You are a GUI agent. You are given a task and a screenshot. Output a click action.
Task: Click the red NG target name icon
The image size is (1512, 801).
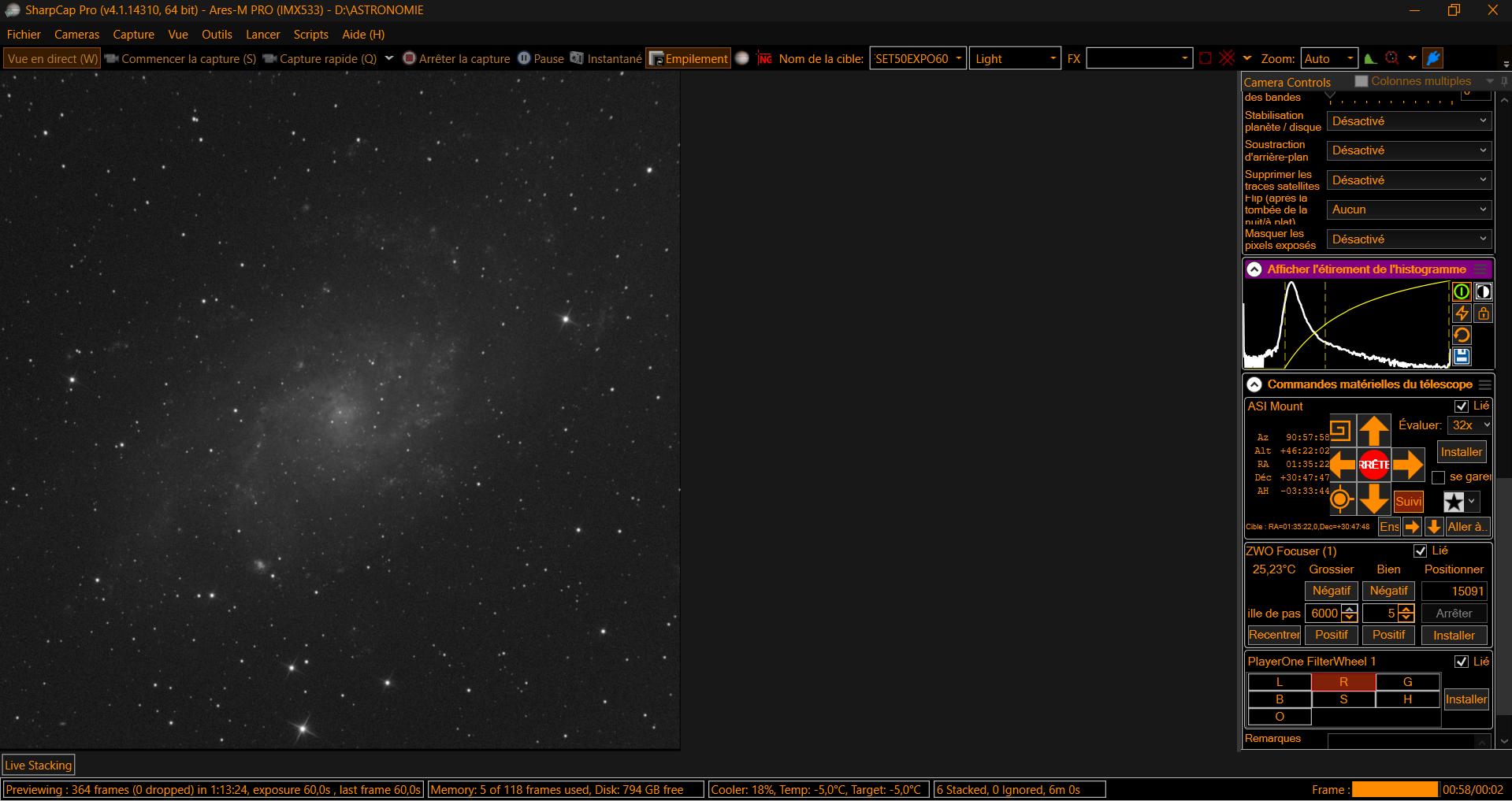coord(764,58)
